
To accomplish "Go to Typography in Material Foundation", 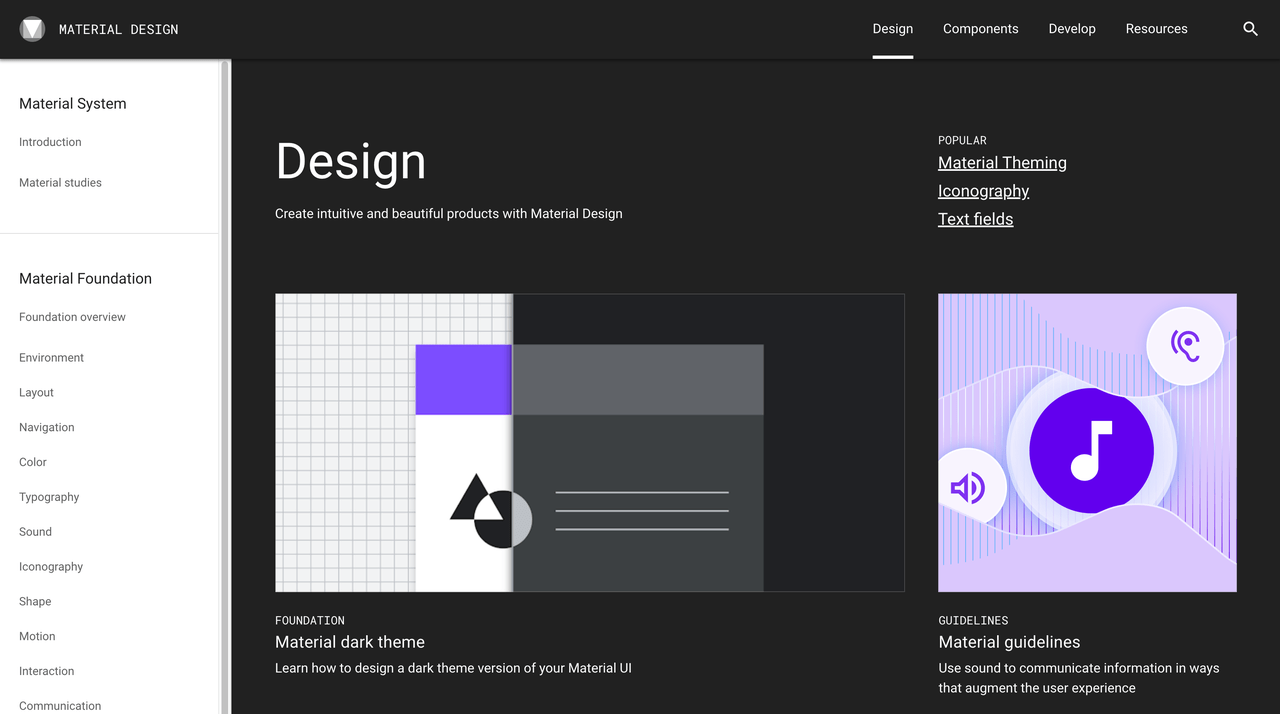I will 49,497.
